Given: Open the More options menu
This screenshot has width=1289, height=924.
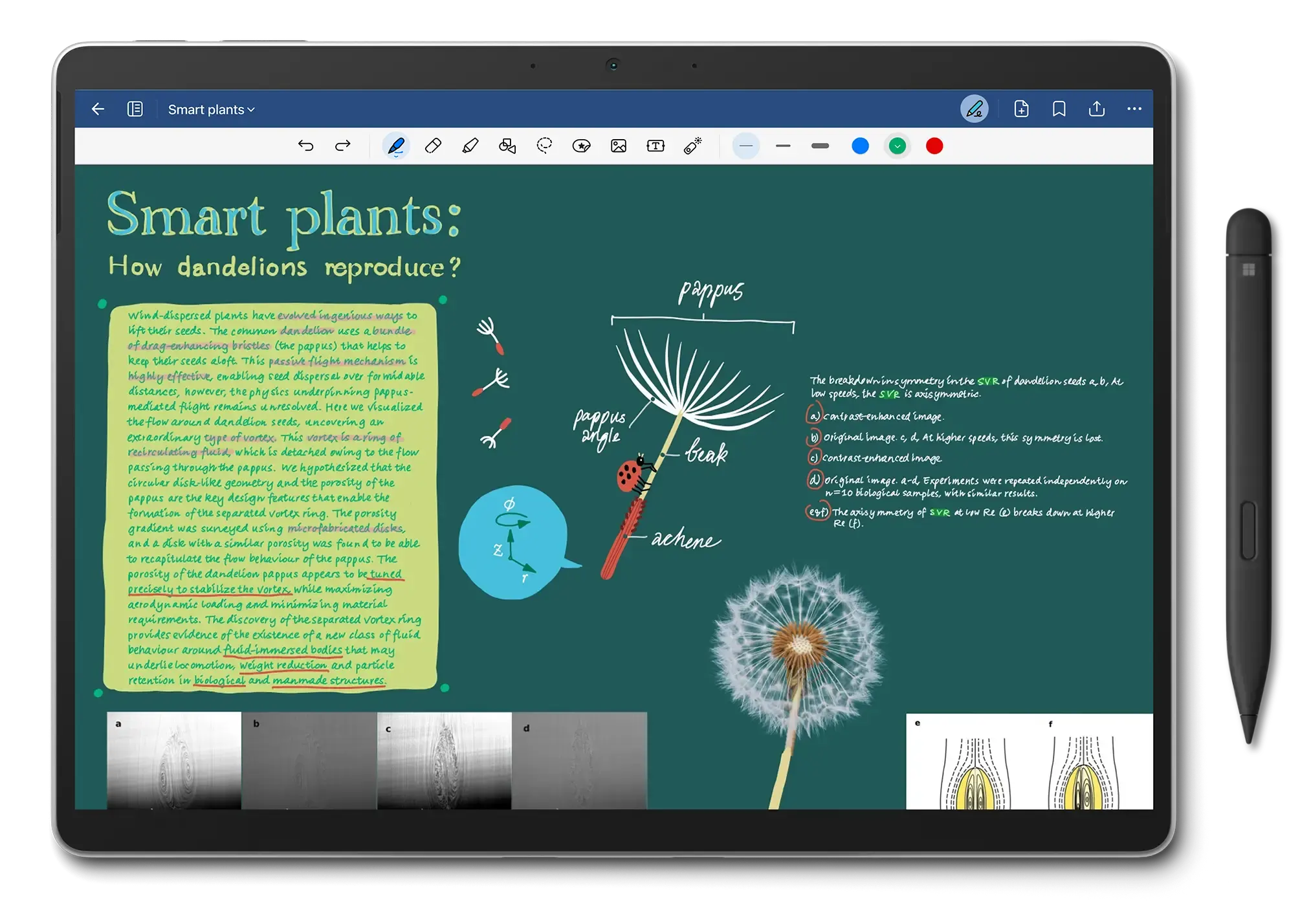Looking at the screenshot, I should (x=1134, y=109).
